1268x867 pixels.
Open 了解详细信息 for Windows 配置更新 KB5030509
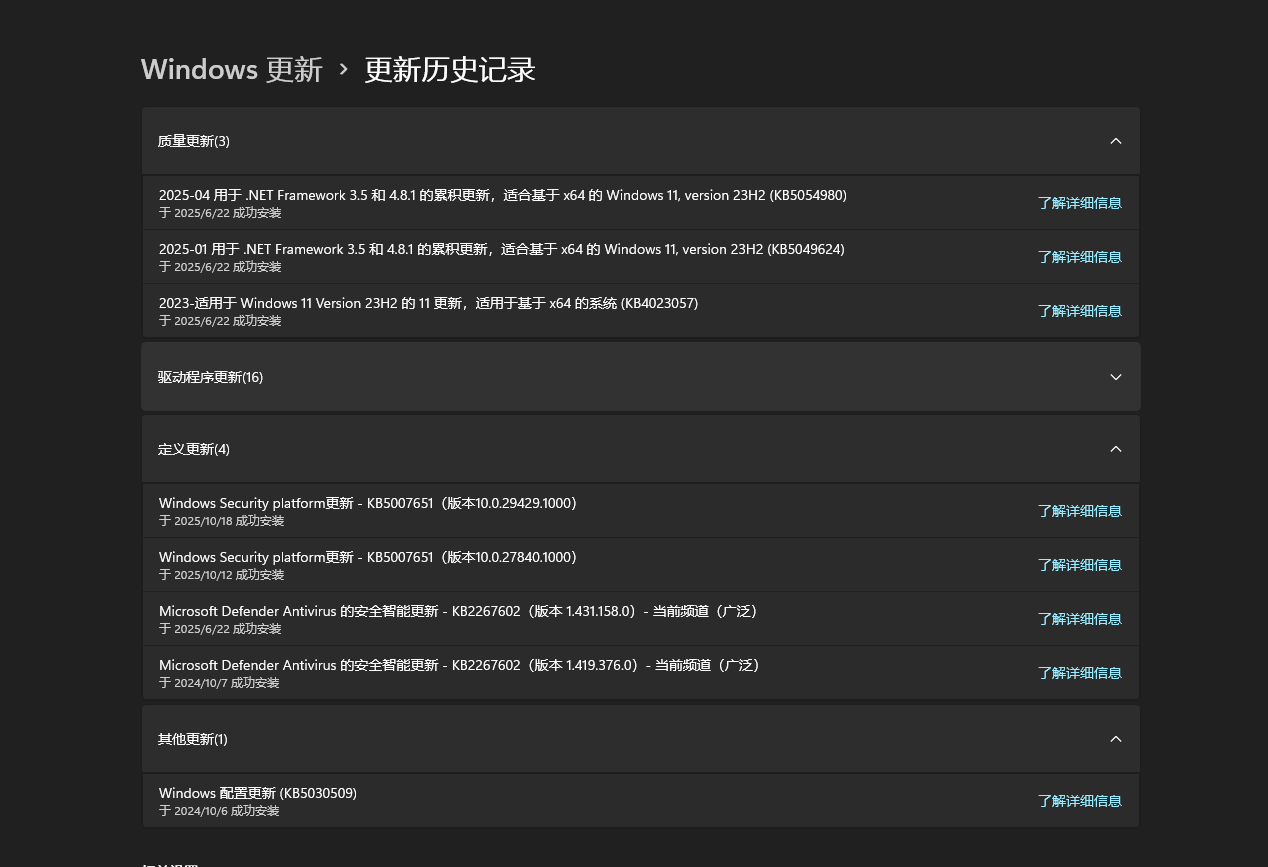pos(1079,801)
